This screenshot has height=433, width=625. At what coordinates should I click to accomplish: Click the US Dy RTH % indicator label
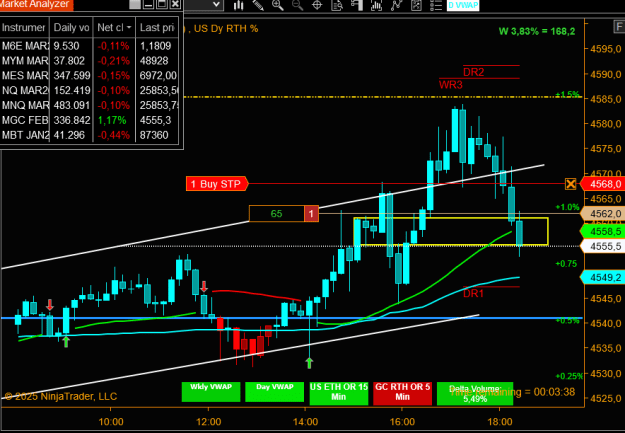(226, 29)
